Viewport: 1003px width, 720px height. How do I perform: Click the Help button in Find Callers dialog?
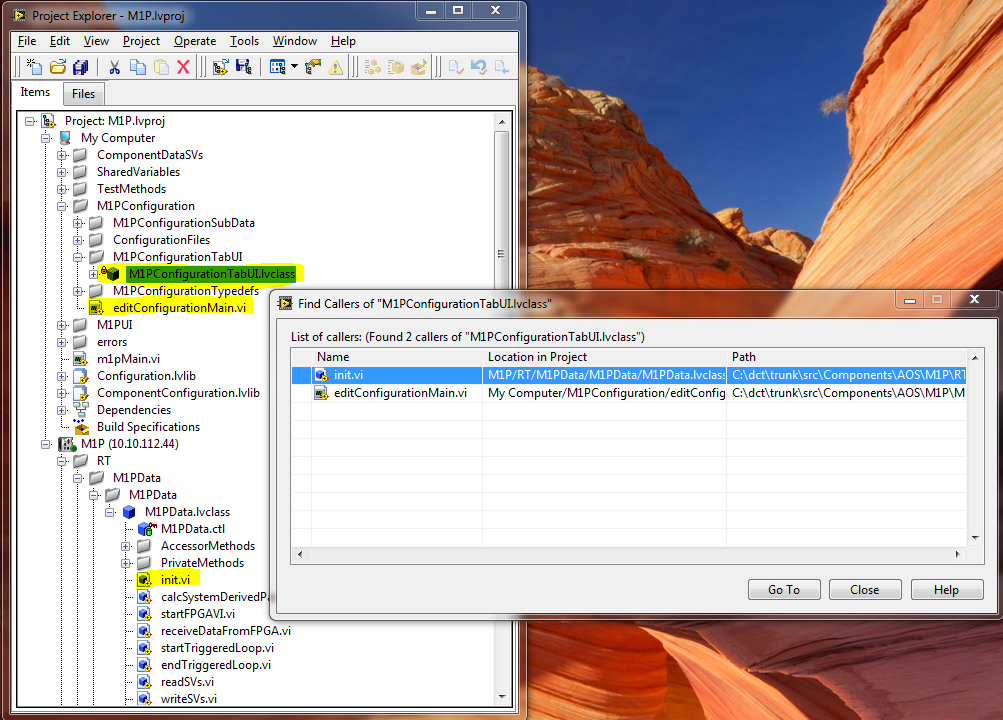[x=945, y=590]
